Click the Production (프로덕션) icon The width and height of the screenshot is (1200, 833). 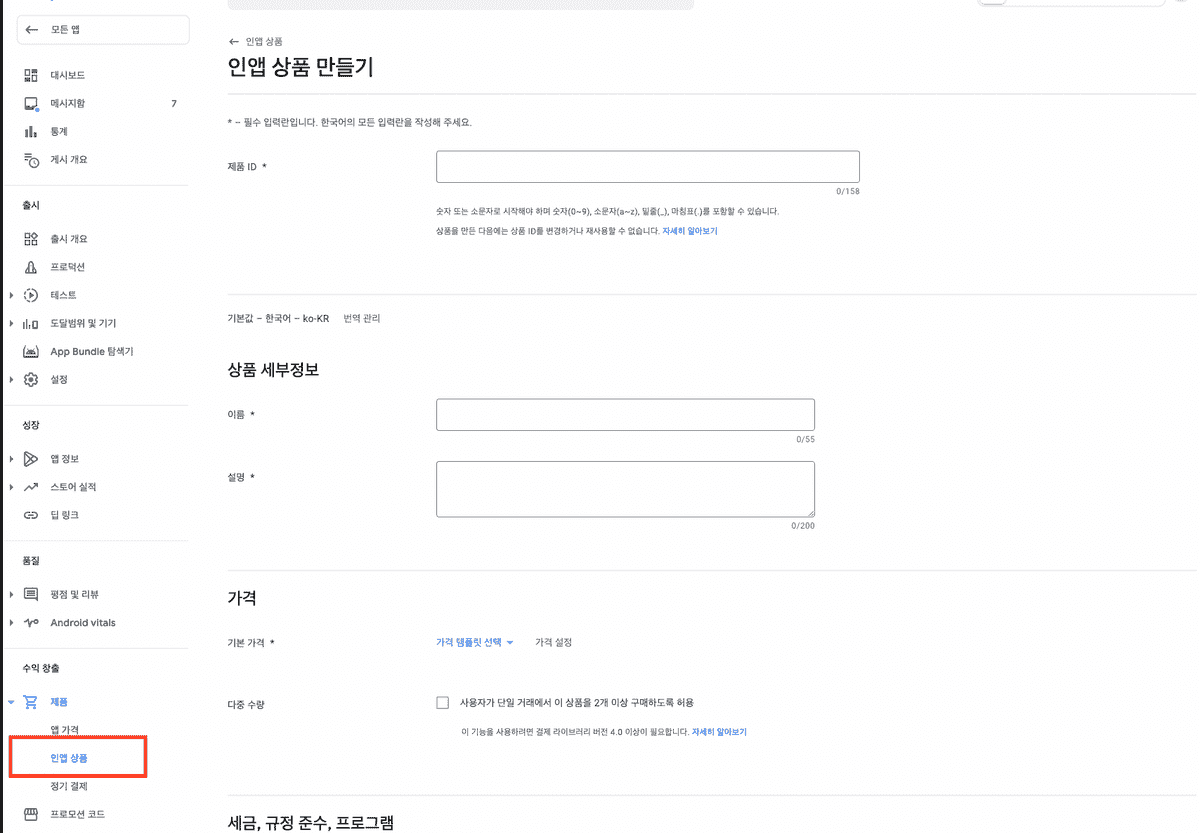[31, 267]
